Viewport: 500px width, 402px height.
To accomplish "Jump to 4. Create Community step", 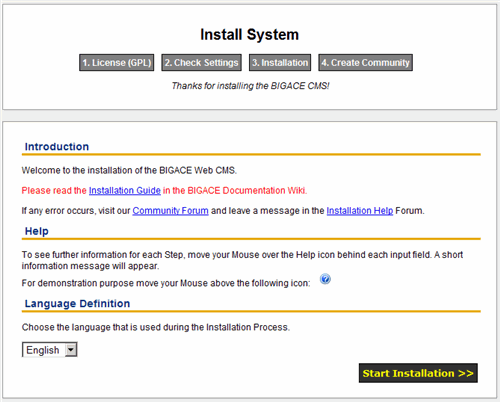I will coord(365,63).
